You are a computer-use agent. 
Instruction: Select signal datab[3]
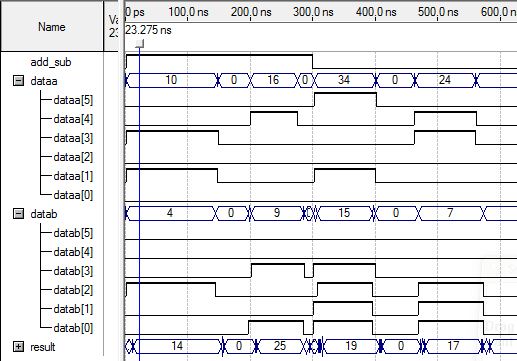tap(73, 271)
